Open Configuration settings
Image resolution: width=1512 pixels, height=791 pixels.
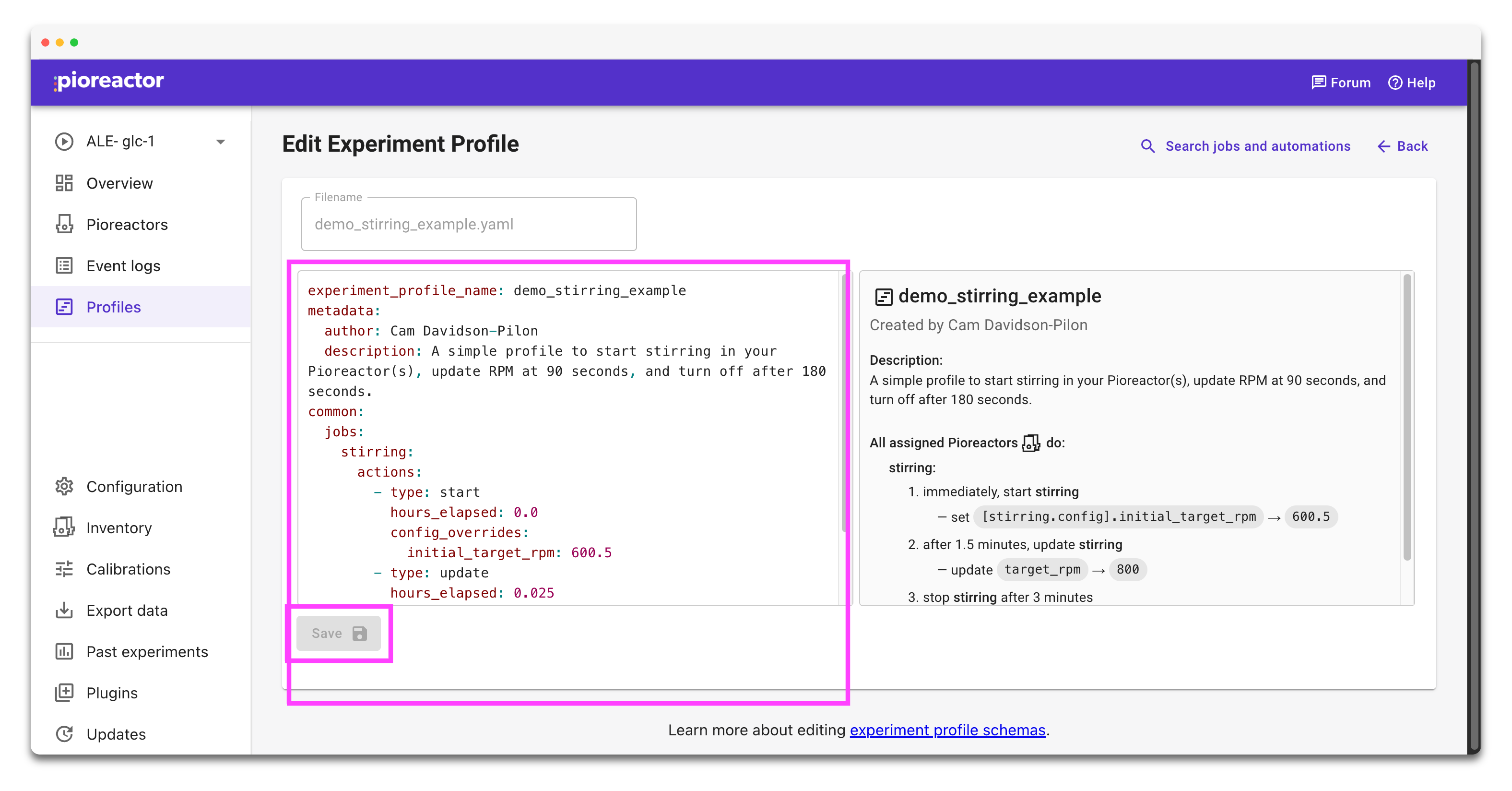(x=134, y=486)
